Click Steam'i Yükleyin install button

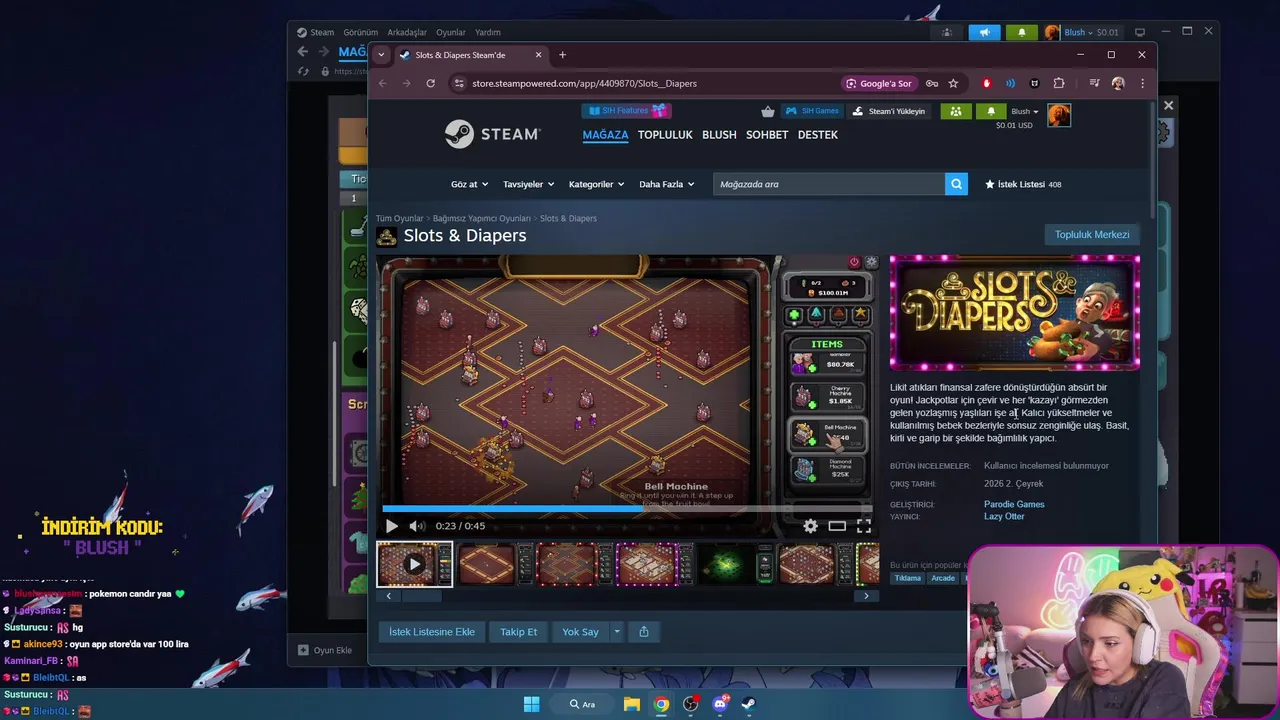click(890, 111)
